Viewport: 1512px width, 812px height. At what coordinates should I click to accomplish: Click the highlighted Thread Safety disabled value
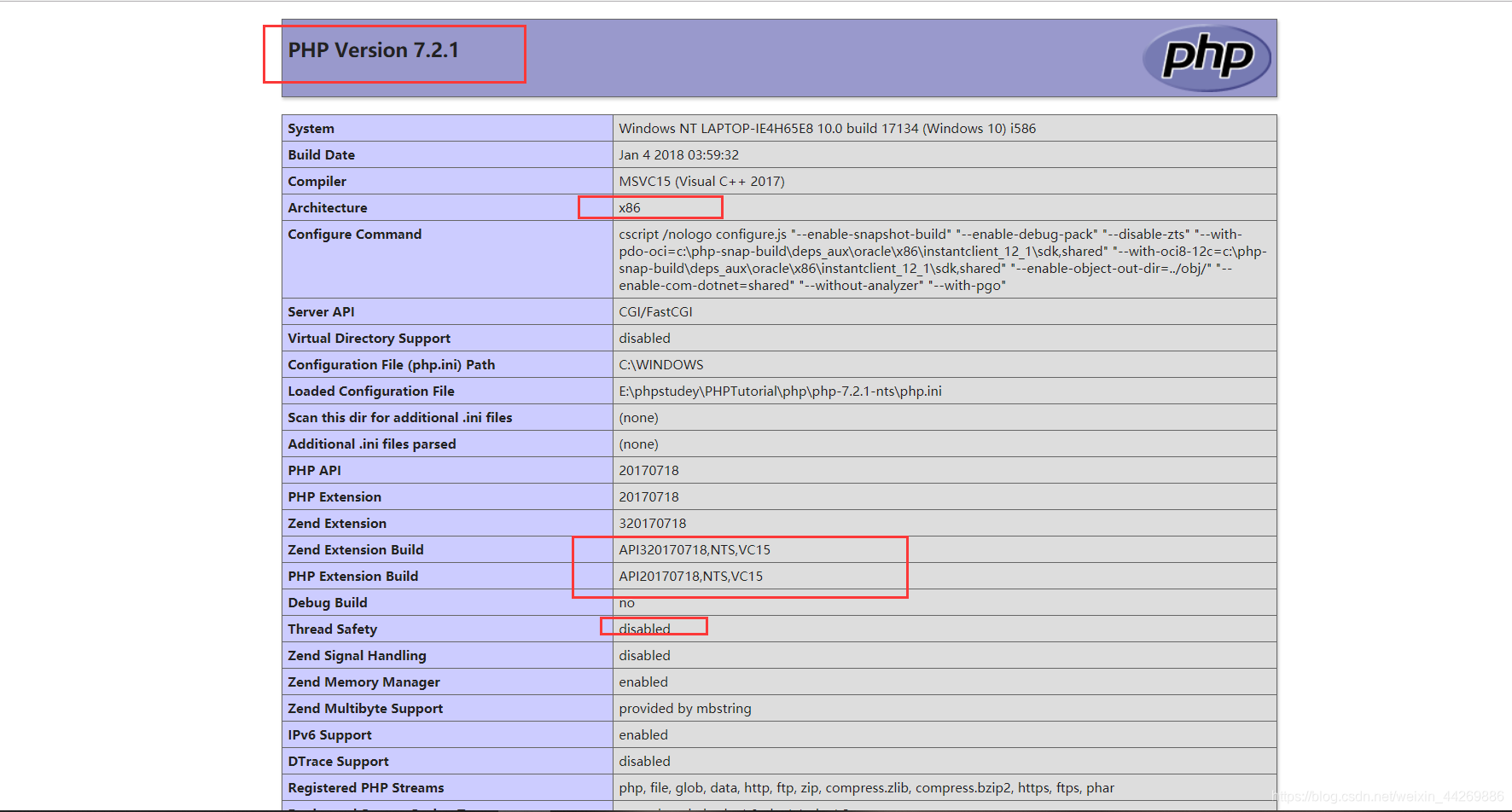point(644,629)
